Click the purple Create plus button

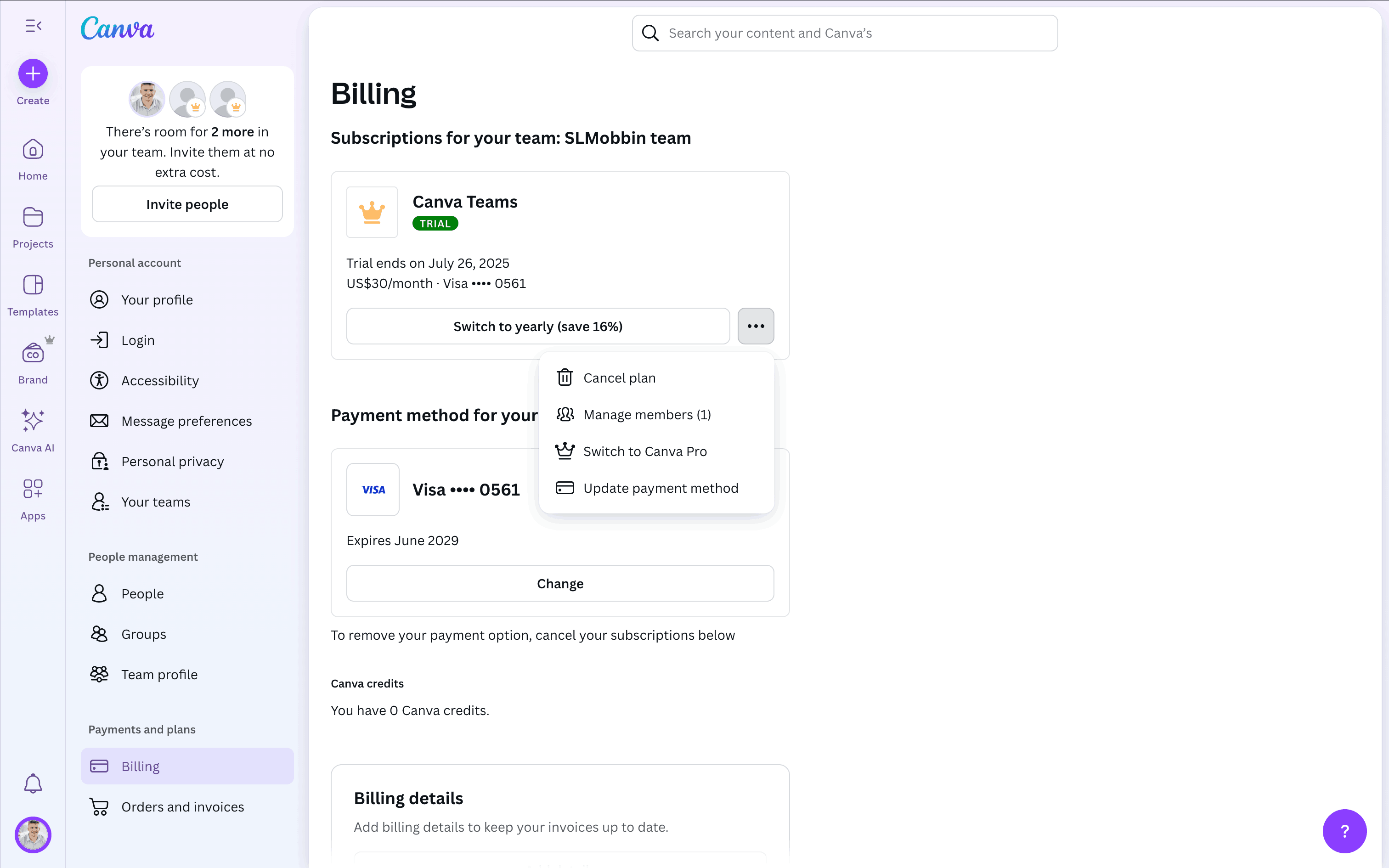click(x=33, y=73)
